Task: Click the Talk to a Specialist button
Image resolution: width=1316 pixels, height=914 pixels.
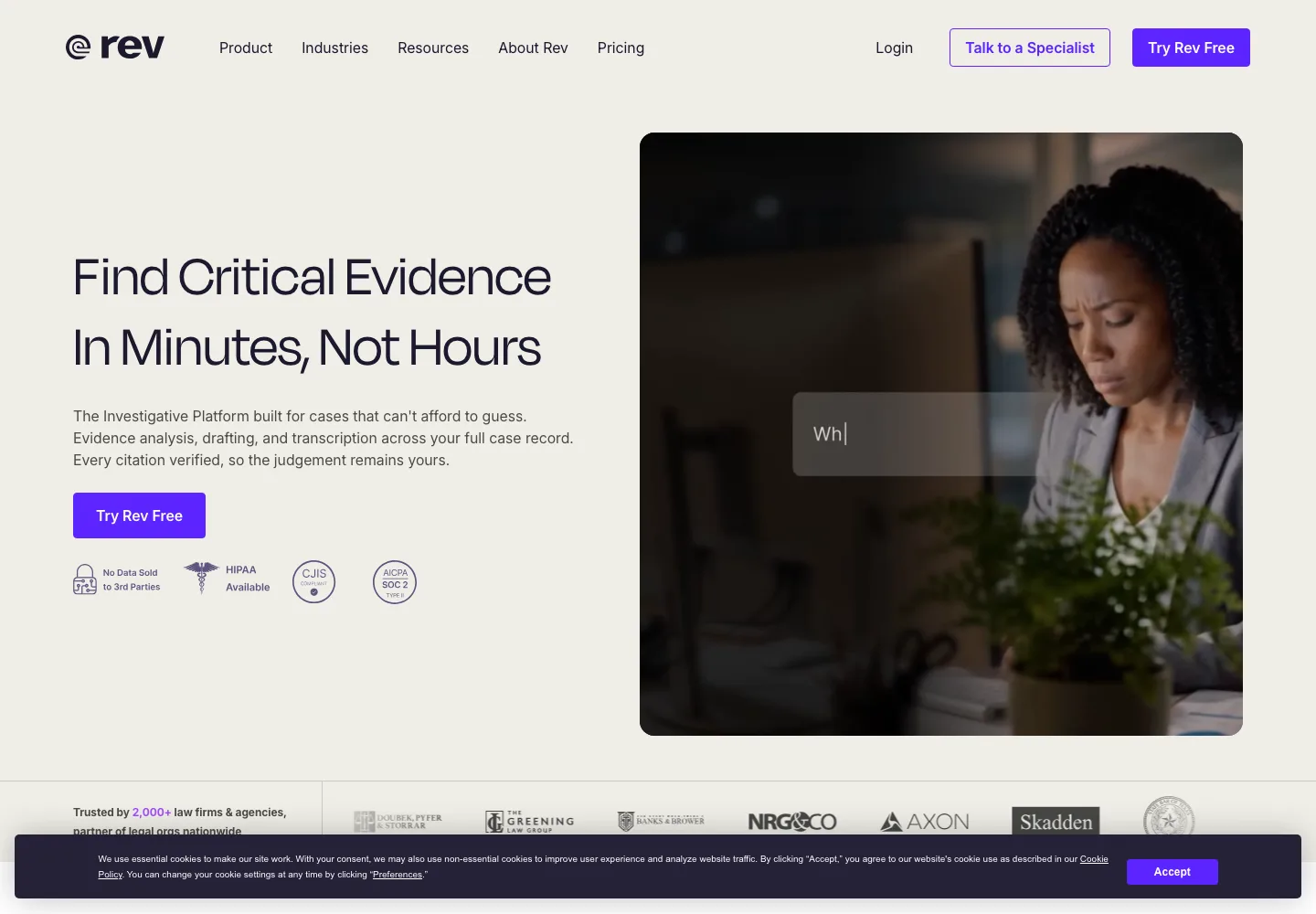Action: [x=1030, y=48]
